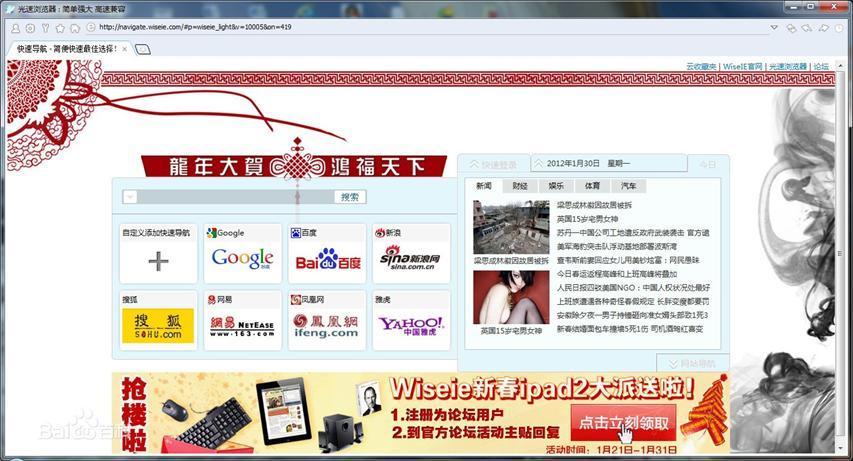Click the page search input field
This screenshot has width=853, height=461.
[x=236, y=197]
